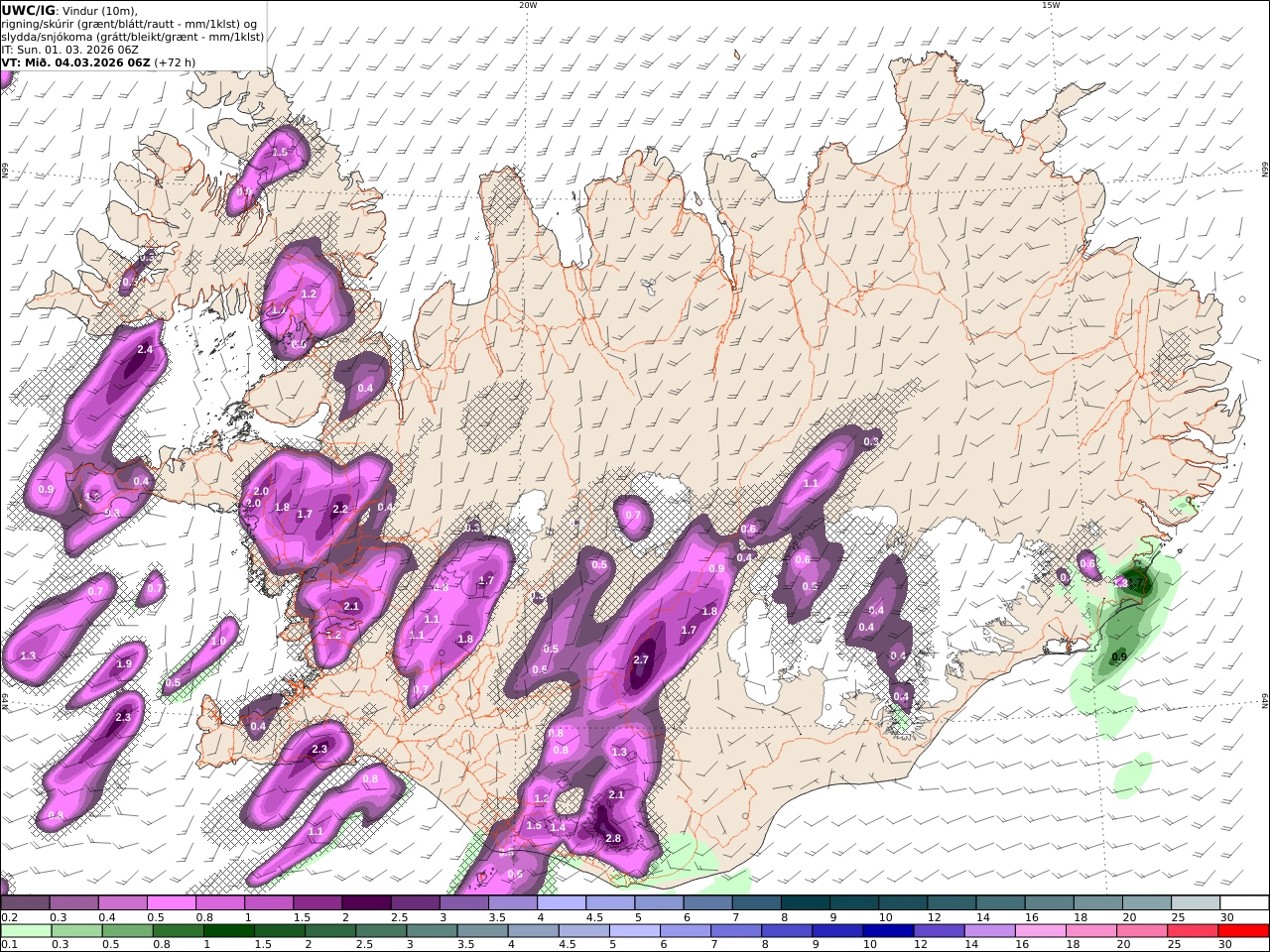Choose the 0.3 swatch in upper legend row
This screenshot has width=1270, height=952.
[x=73, y=903]
